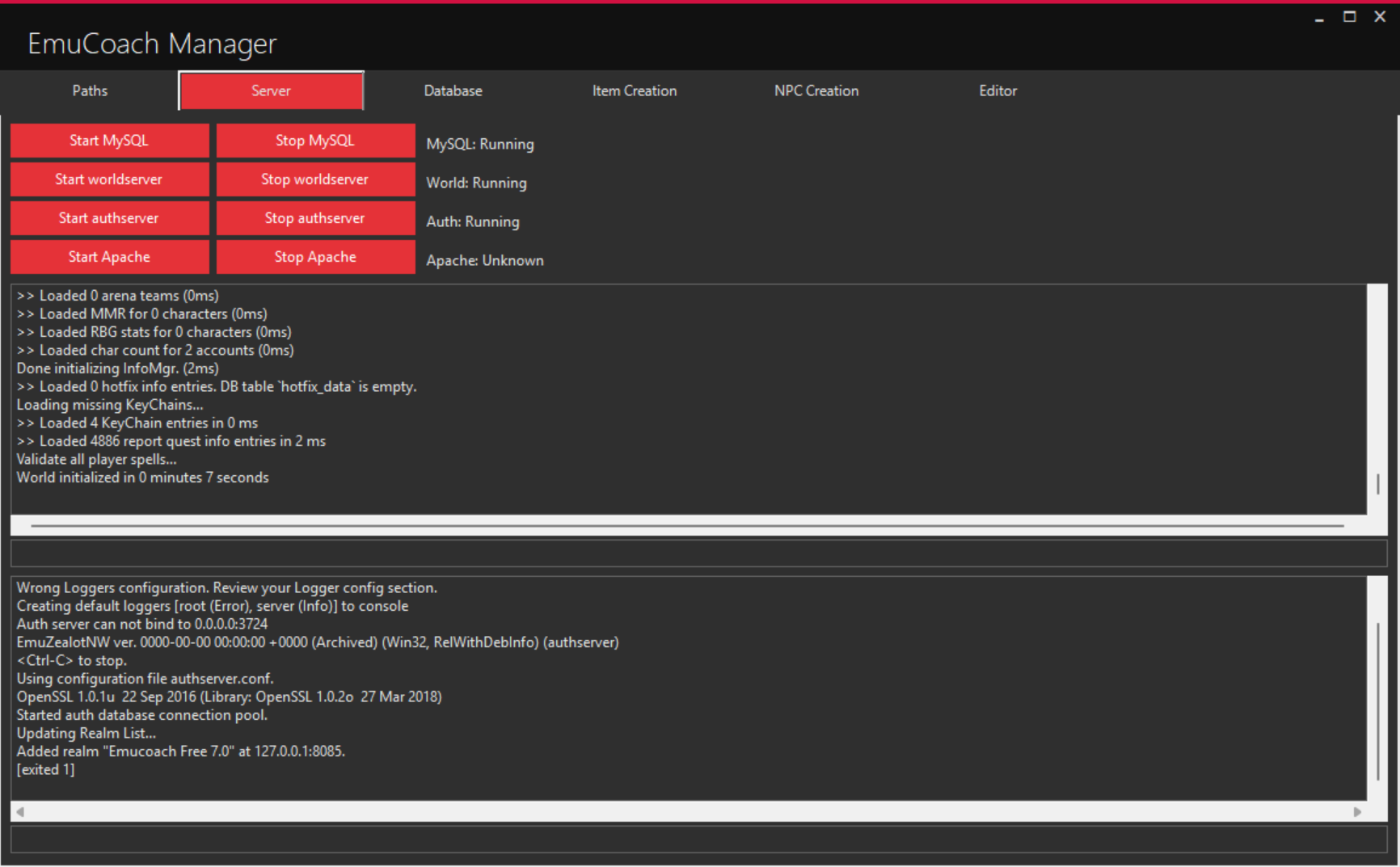Start the authserver

point(109,217)
